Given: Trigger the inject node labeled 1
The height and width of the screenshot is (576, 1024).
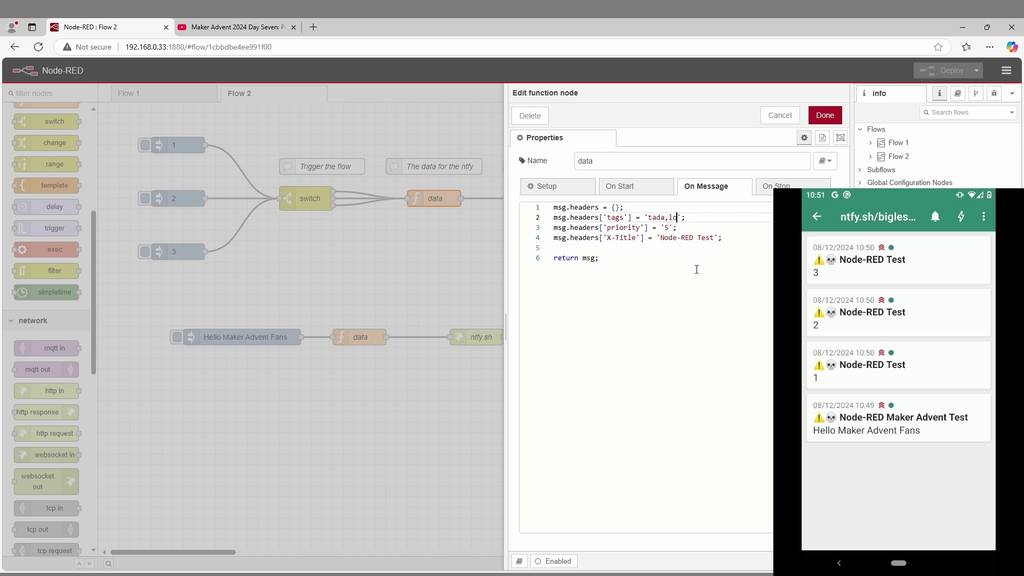Looking at the screenshot, I should click(145, 145).
